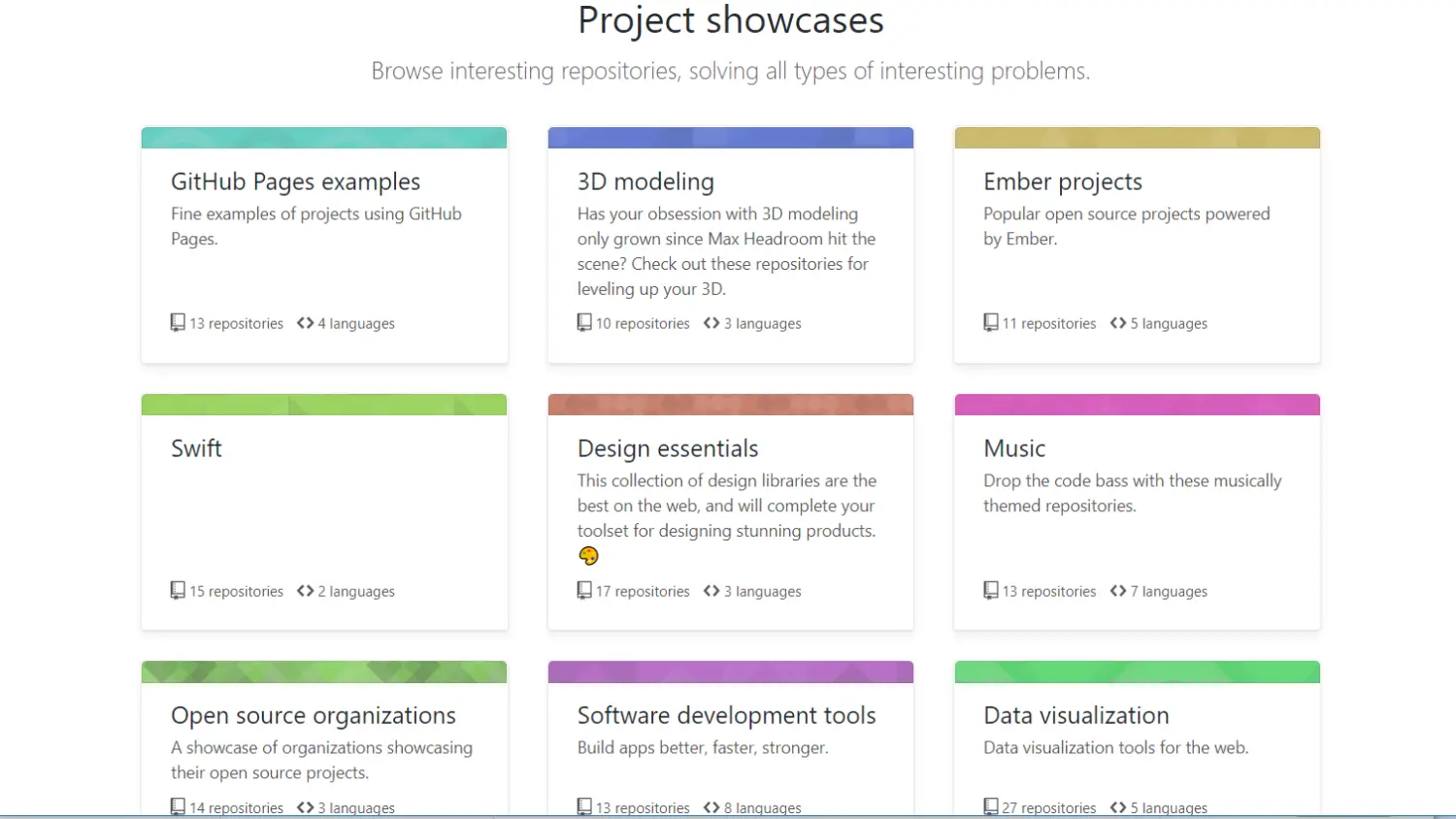Click '5 languages' in Ember projects card
Viewport: 1456px width, 819px height.
coord(1169,323)
